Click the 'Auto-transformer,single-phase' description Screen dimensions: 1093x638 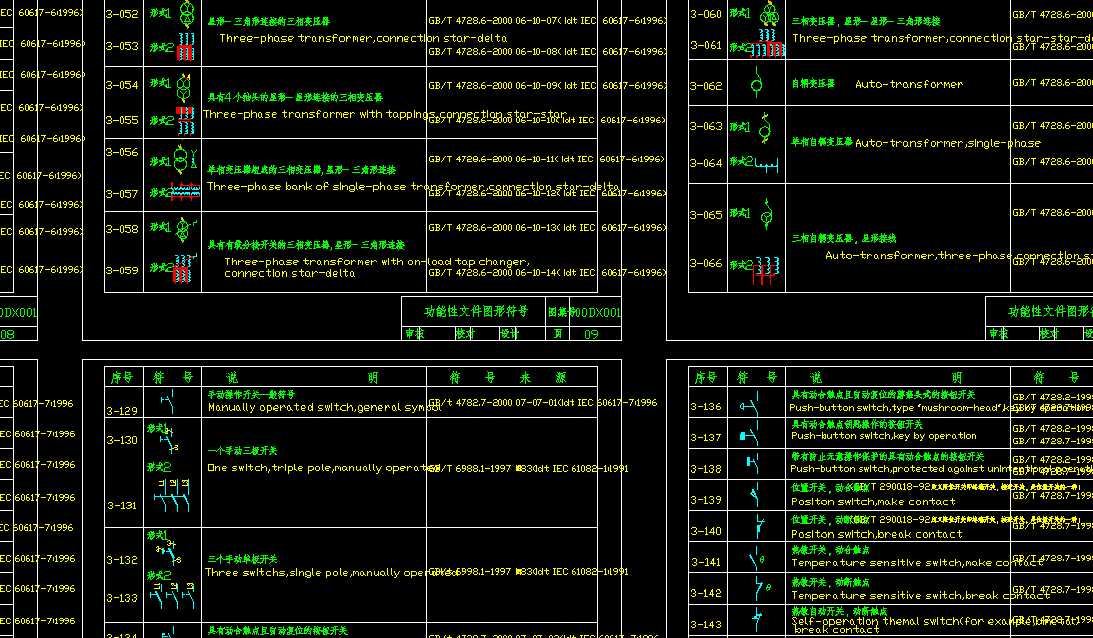(x=948, y=144)
